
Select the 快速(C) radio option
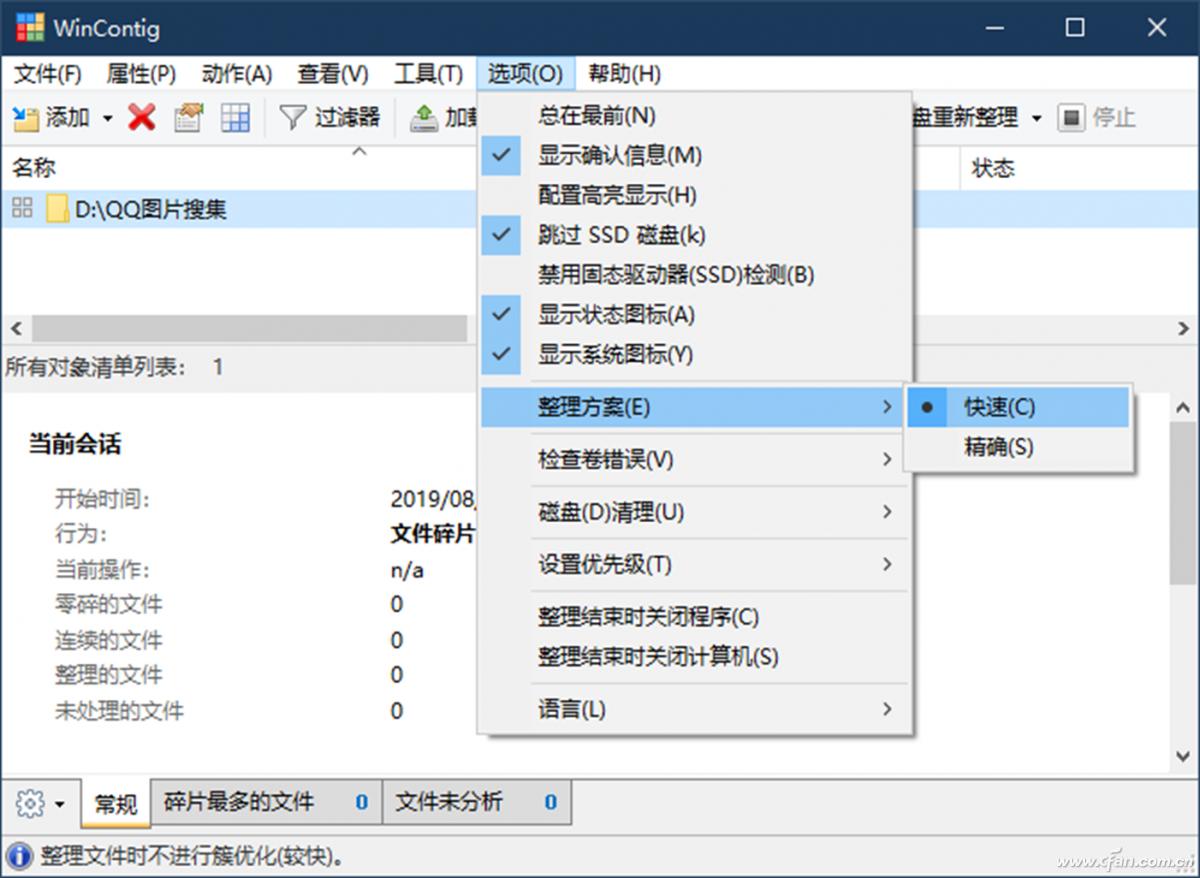pyautogui.click(x=1018, y=407)
